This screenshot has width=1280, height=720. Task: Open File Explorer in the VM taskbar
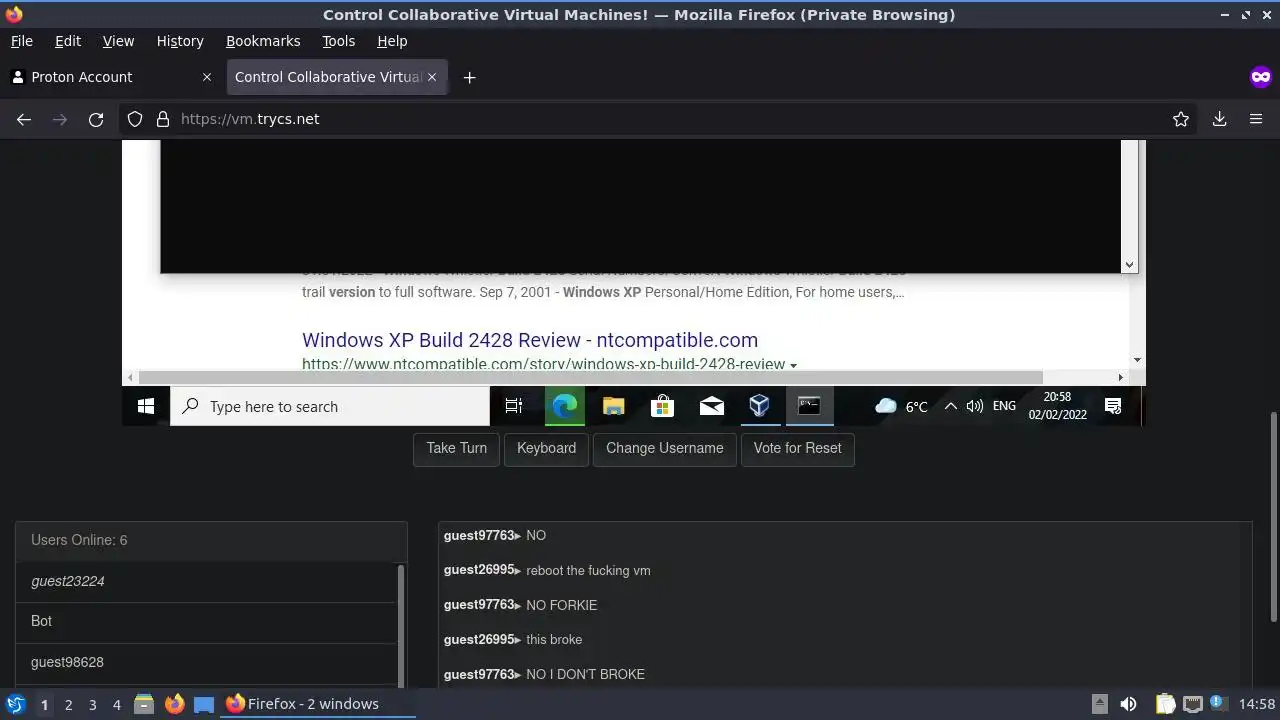click(x=613, y=406)
